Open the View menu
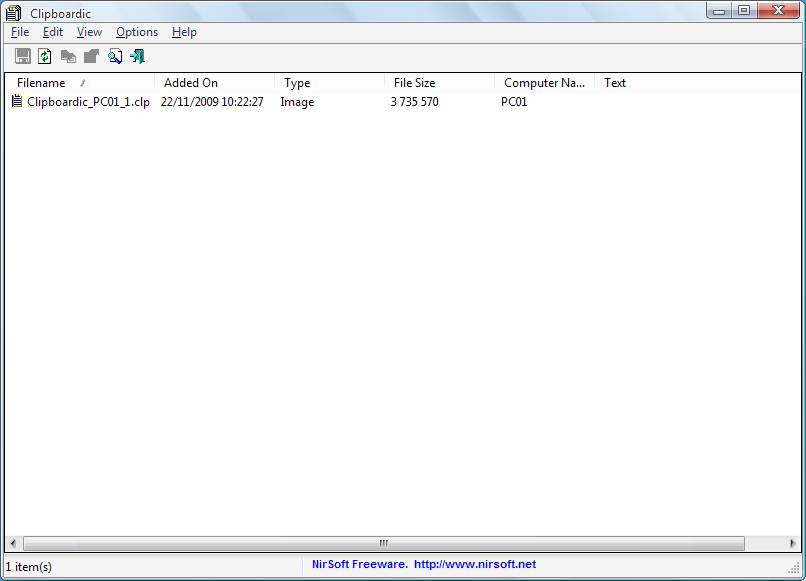Screen dimensions: 806x581 [x=89, y=32]
